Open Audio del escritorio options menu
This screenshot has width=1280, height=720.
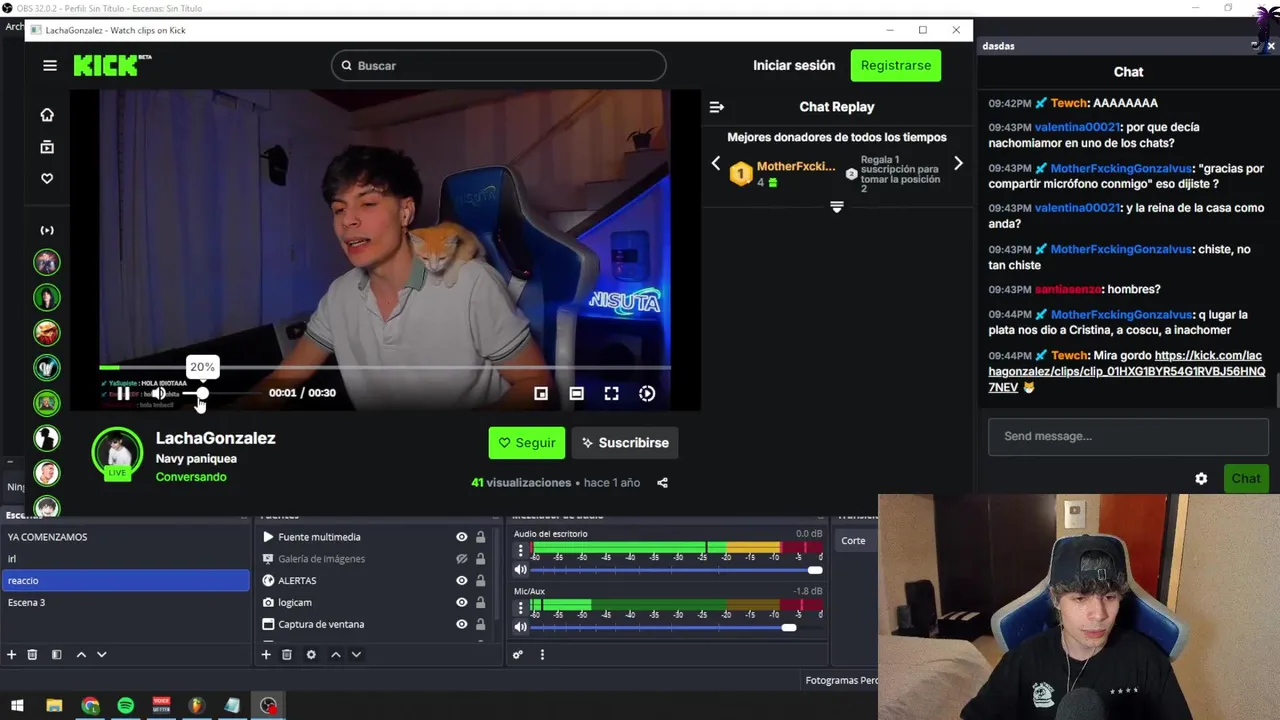coord(520,551)
